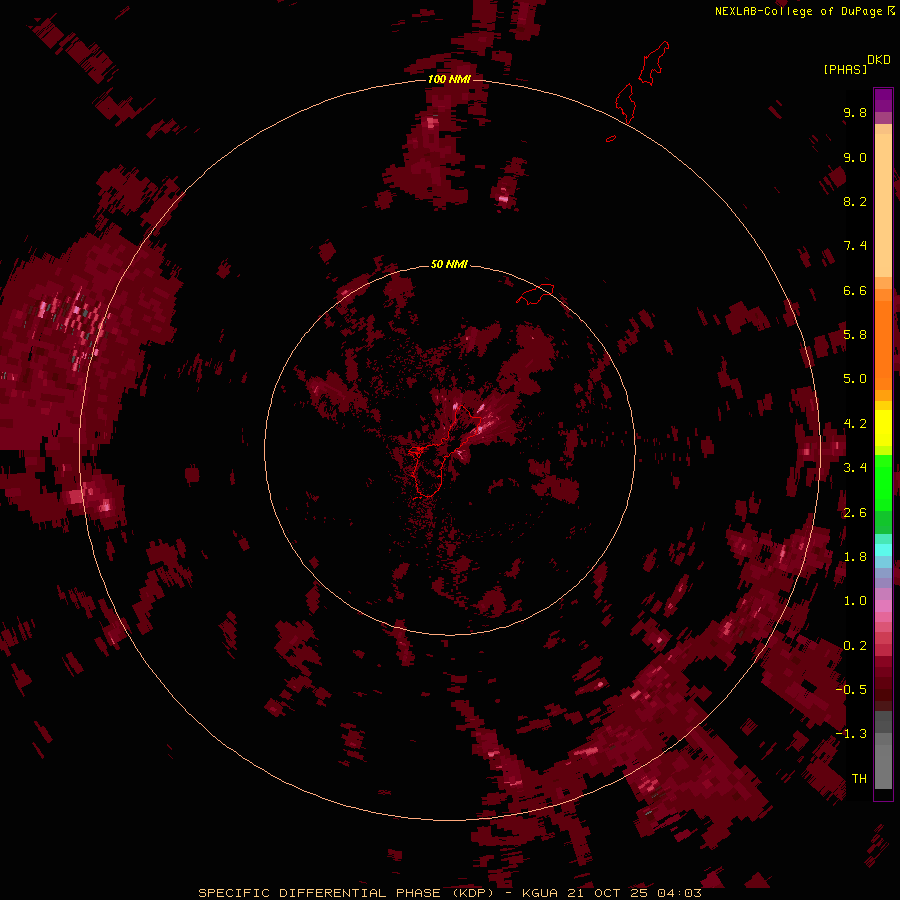Click the topmost island outline in upper right
Viewport: 900px width, 900px height.
654,63
